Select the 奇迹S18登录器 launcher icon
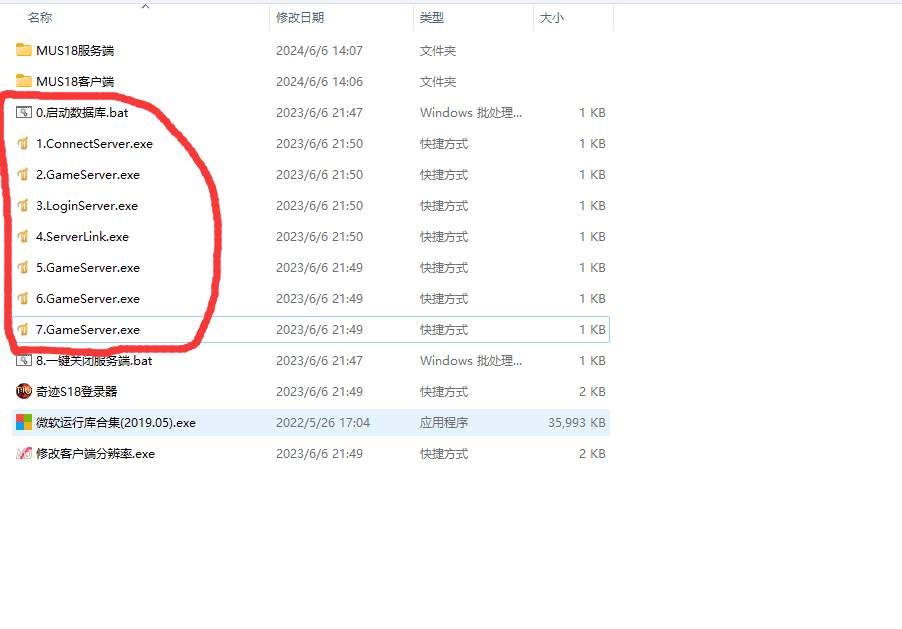This screenshot has width=902, height=629. (x=24, y=391)
